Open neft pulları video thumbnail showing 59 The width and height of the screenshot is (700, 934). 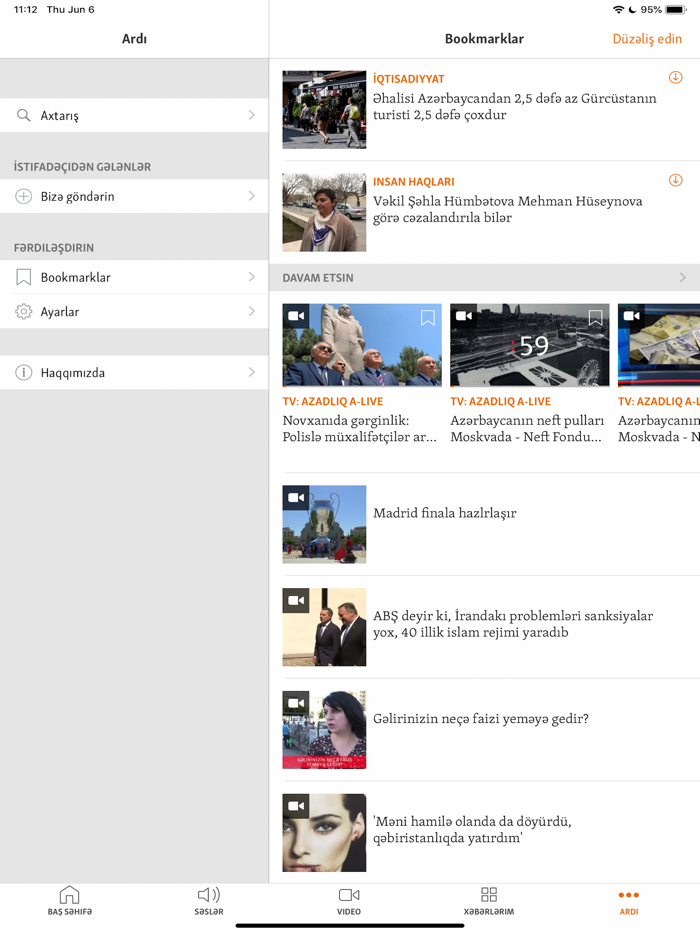530,345
